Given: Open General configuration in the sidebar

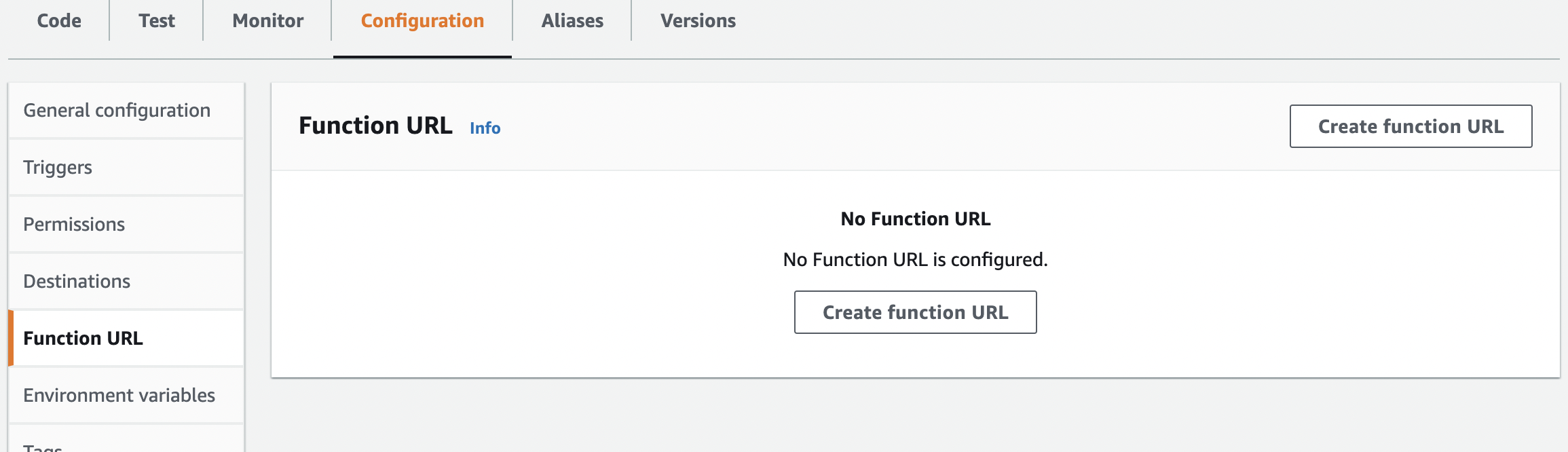Looking at the screenshot, I should [117, 111].
